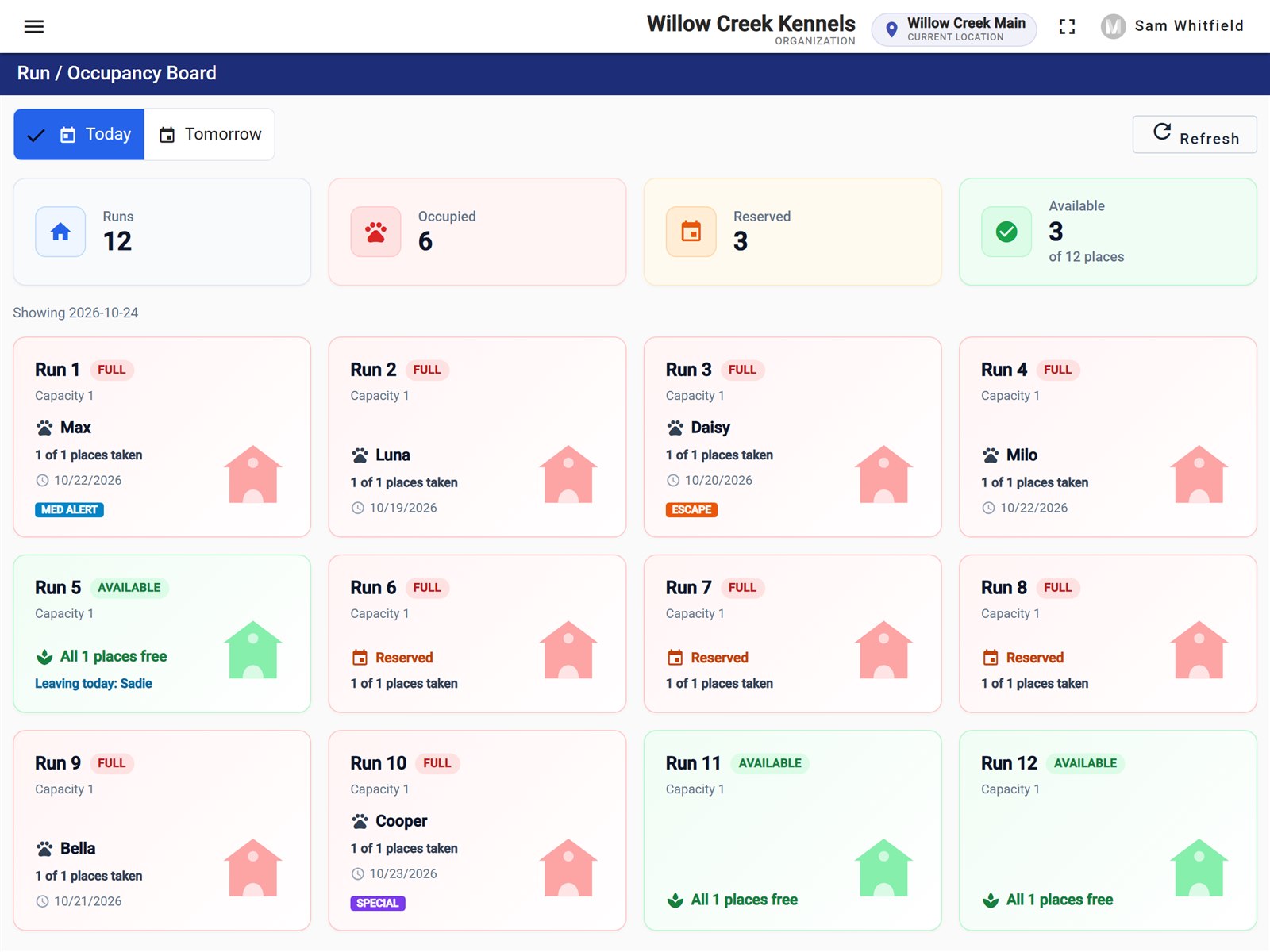This screenshot has width=1270, height=952.
Task: Refresh the occupancy board
Action: pyautogui.click(x=1195, y=134)
